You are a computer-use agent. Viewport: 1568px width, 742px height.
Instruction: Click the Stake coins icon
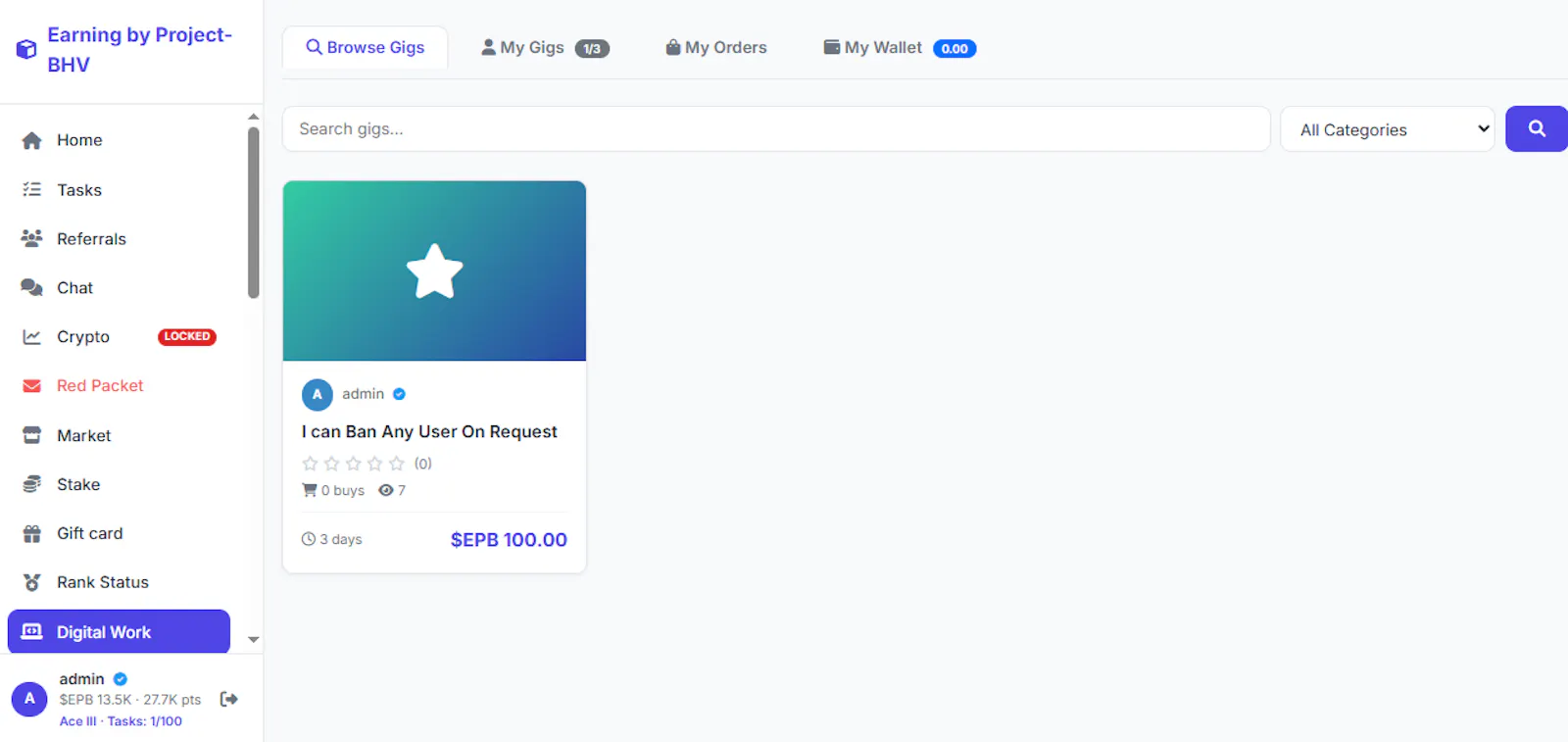tap(31, 484)
